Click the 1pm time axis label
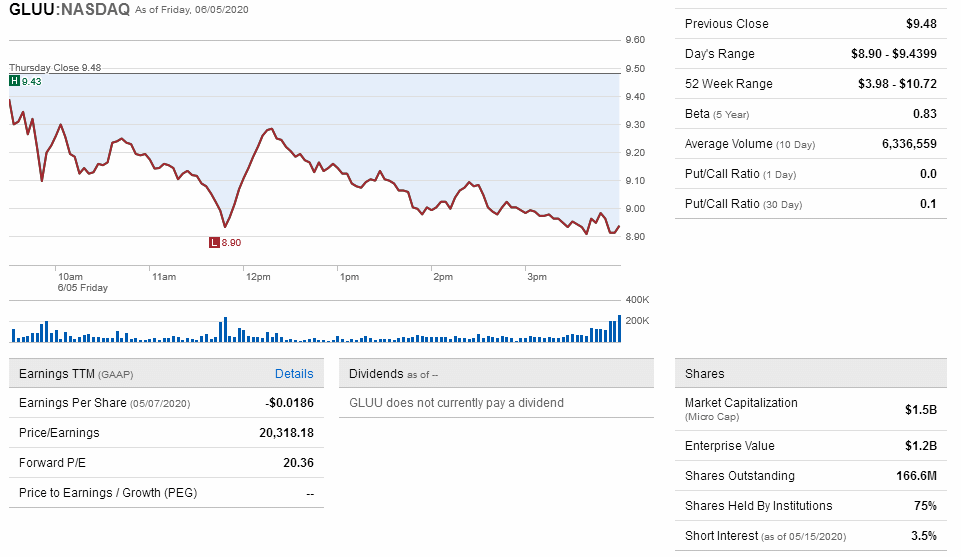 point(349,277)
